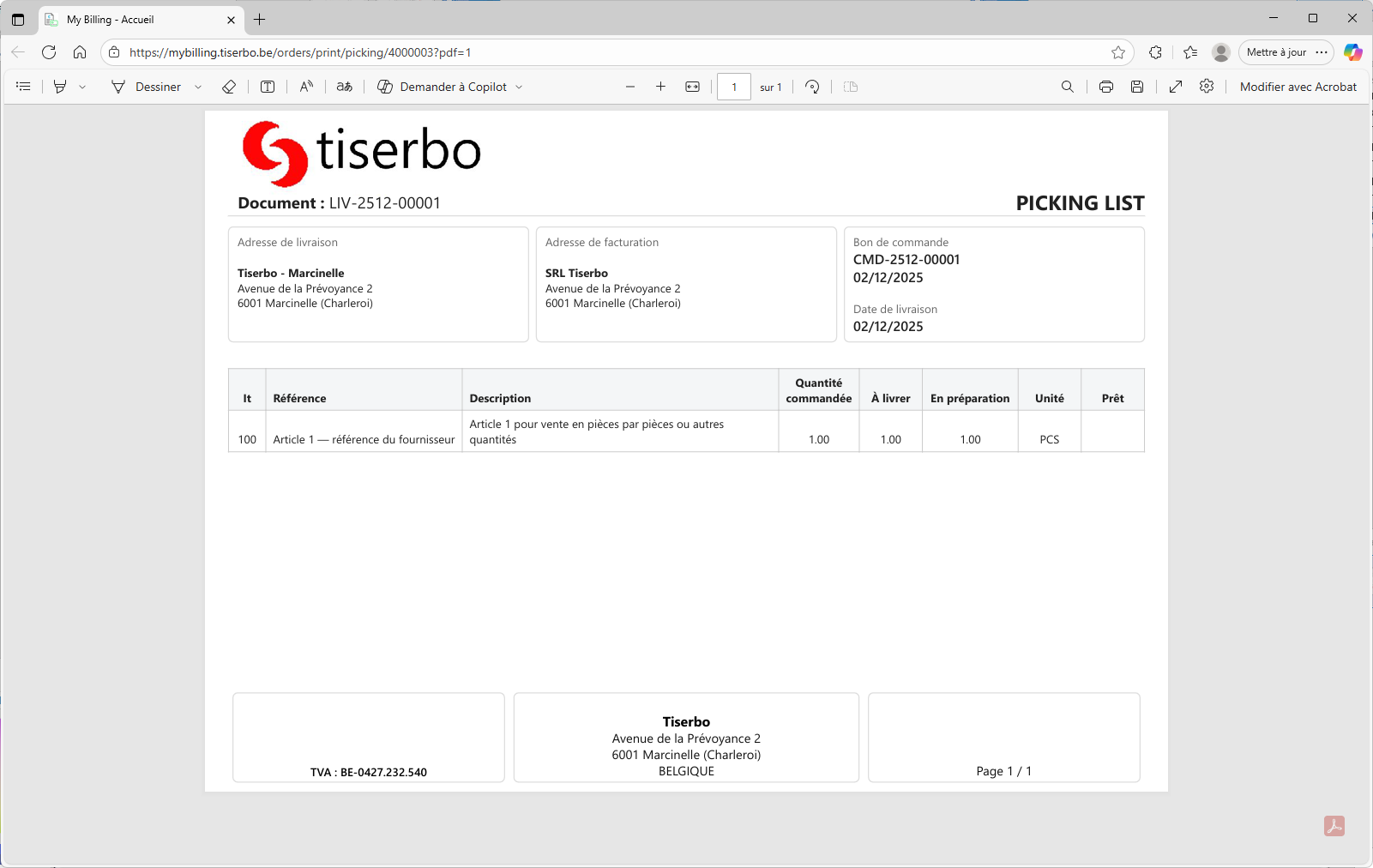
Task: Rotate the picking list page
Action: click(x=812, y=87)
